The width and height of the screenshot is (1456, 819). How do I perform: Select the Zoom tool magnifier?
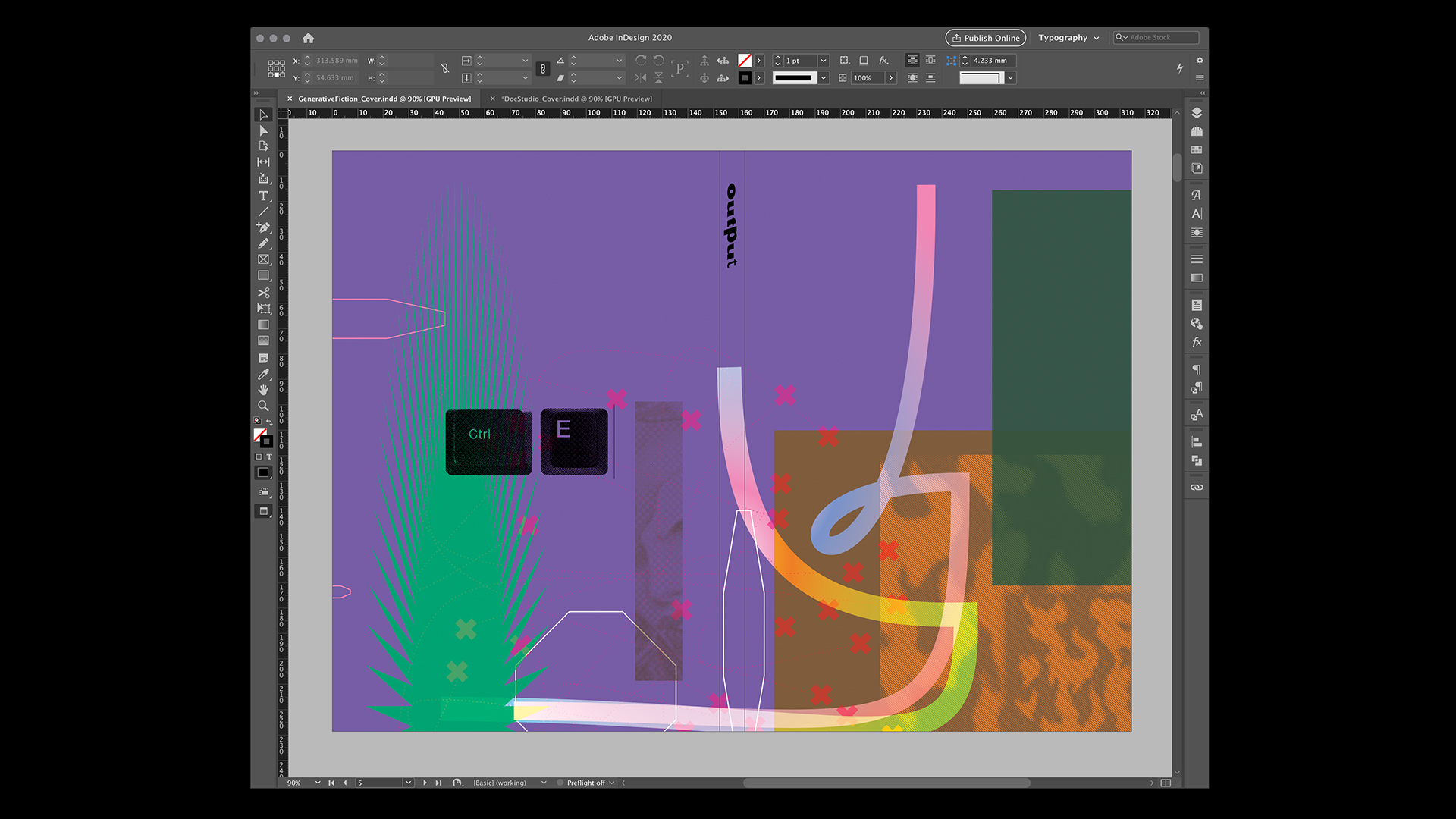tap(263, 406)
